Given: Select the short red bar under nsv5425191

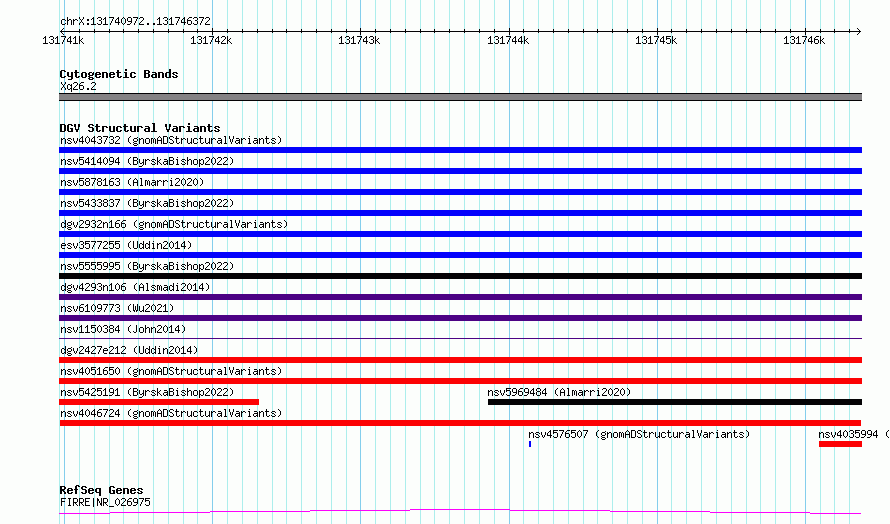Looking at the screenshot, I should pyautogui.click(x=159, y=402).
